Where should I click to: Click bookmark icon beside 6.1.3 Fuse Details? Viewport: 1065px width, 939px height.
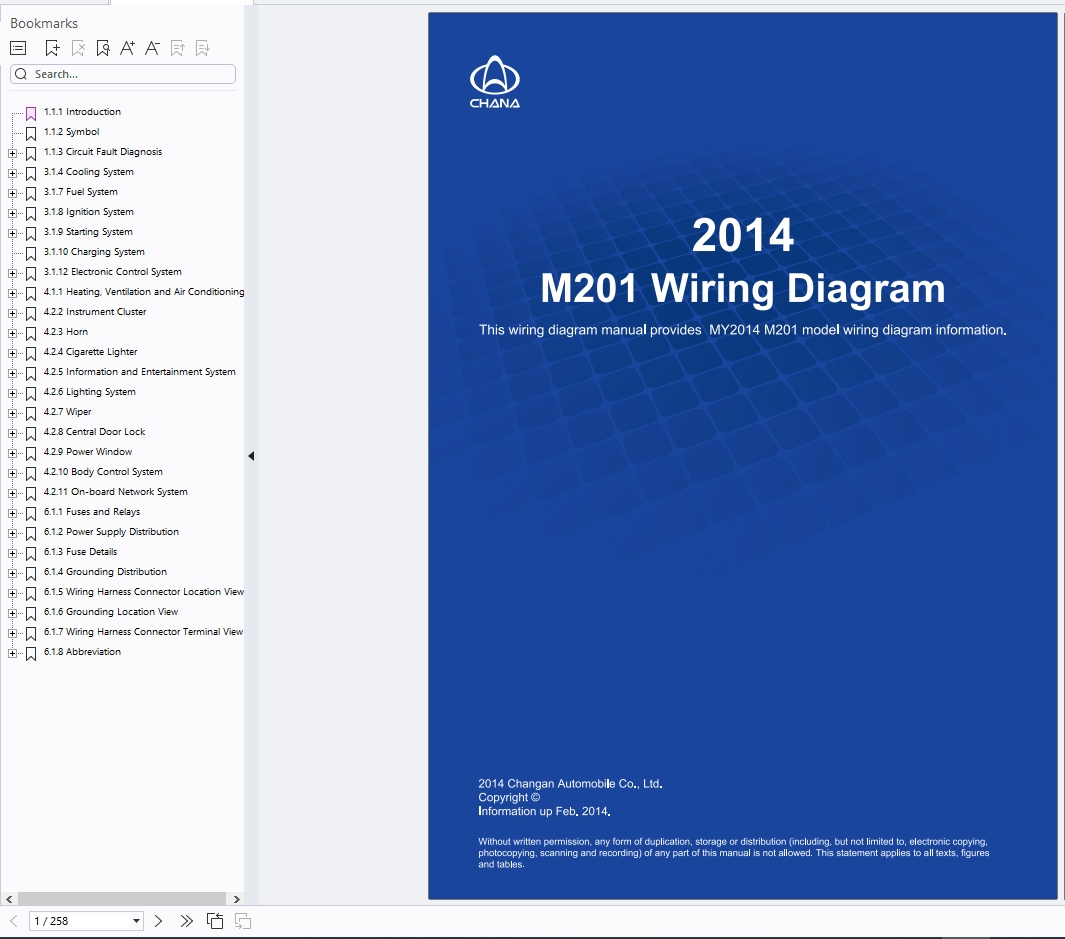point(31,554)
